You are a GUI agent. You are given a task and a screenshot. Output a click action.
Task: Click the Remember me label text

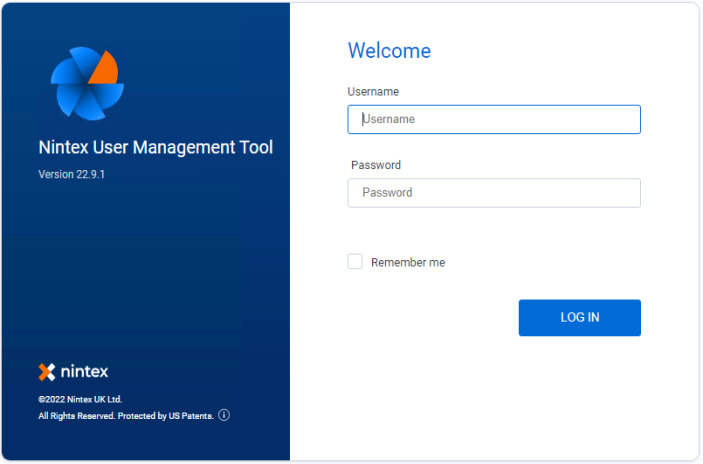pyautogui.click(x=407, y=263)
